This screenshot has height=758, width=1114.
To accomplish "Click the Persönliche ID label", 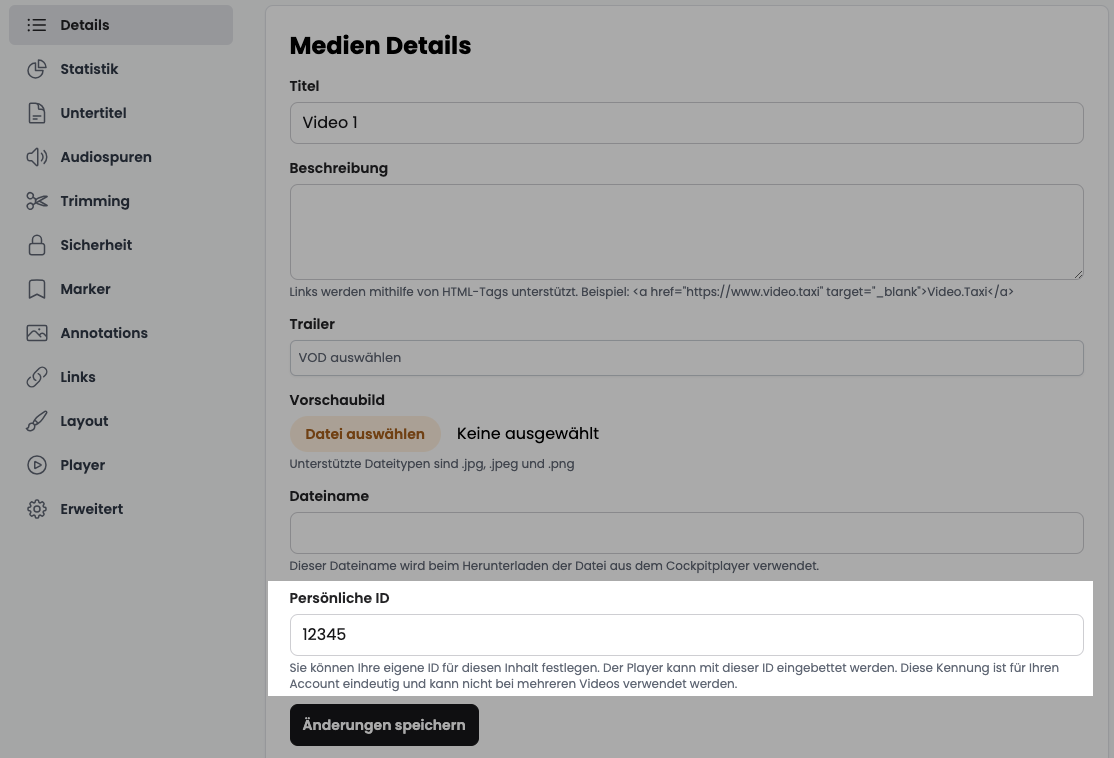I will [x=340, y=598].
